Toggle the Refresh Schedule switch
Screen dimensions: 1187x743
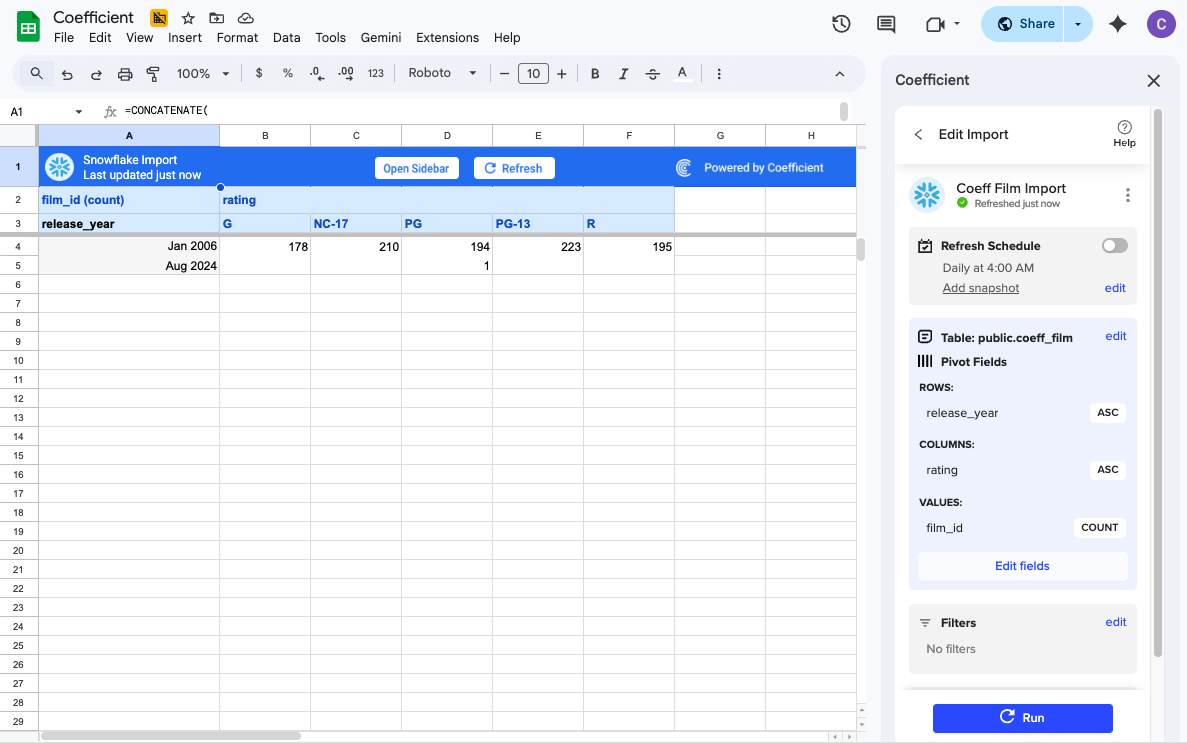pyautogui.click(x=1114, y=246)
